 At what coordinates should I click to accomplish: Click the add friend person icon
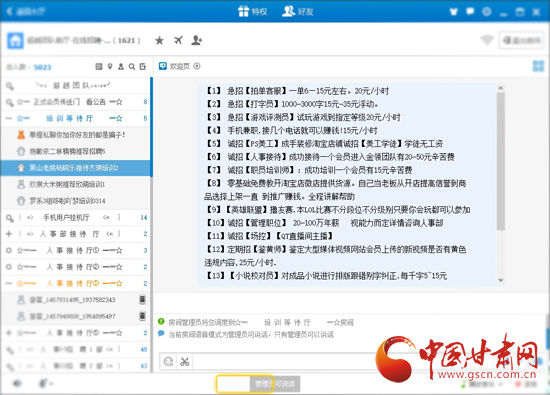(x=196, y=40)
